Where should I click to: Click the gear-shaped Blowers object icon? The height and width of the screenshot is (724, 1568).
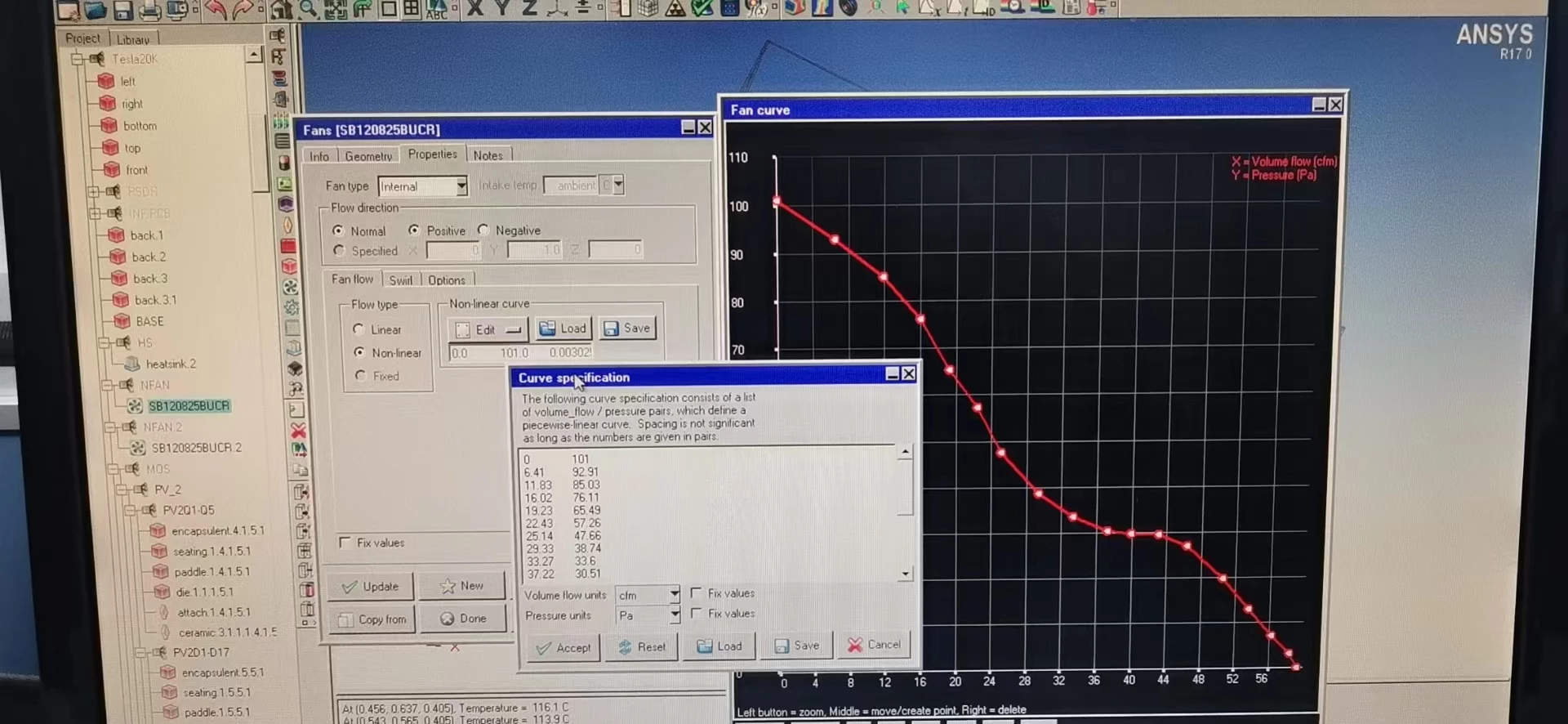click(292, 307)
